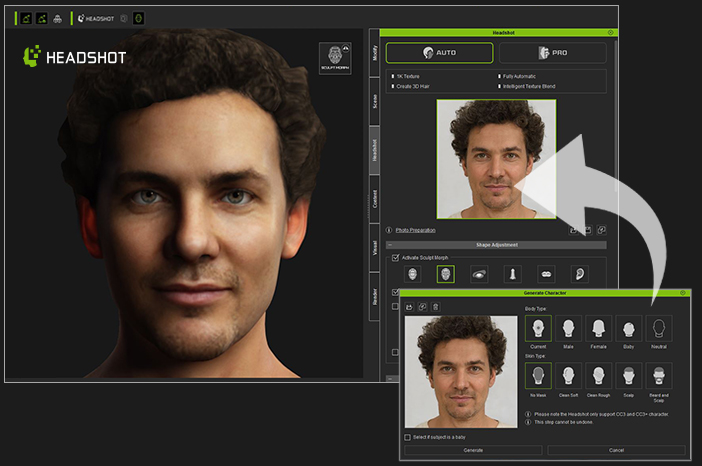Toggle Activate Sculpt Morph checkbox
Screen dimensions: 702x466
click(x=396, y=257)
